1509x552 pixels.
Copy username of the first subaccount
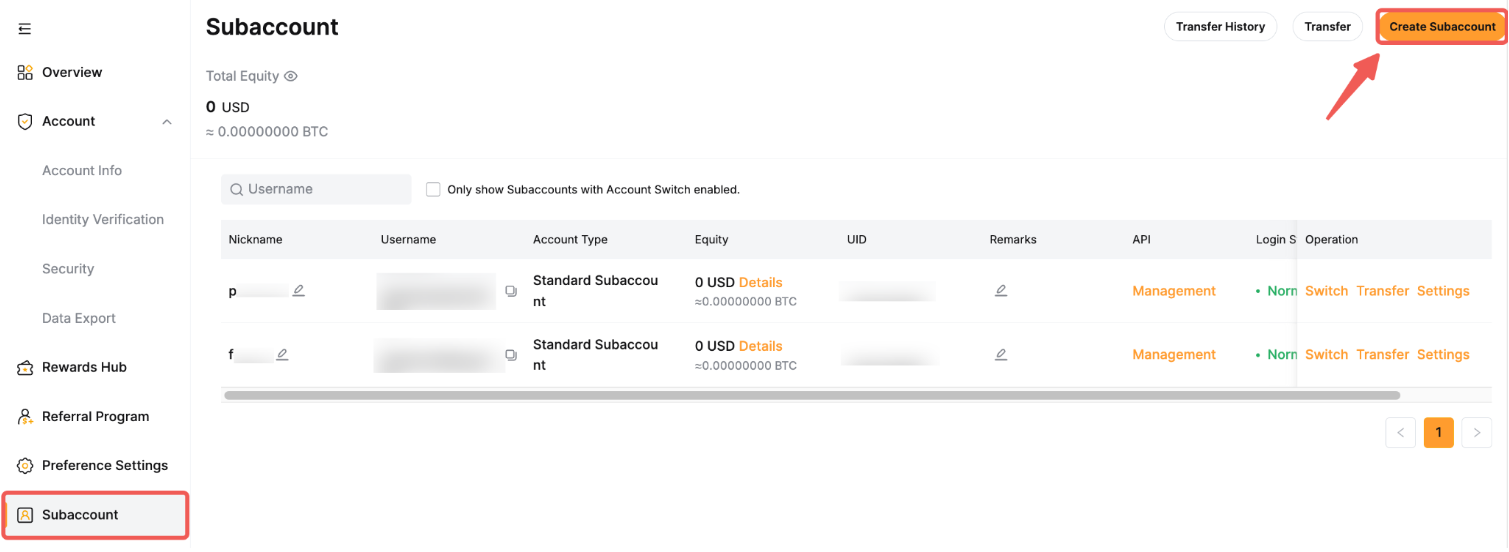click(511, 291)
